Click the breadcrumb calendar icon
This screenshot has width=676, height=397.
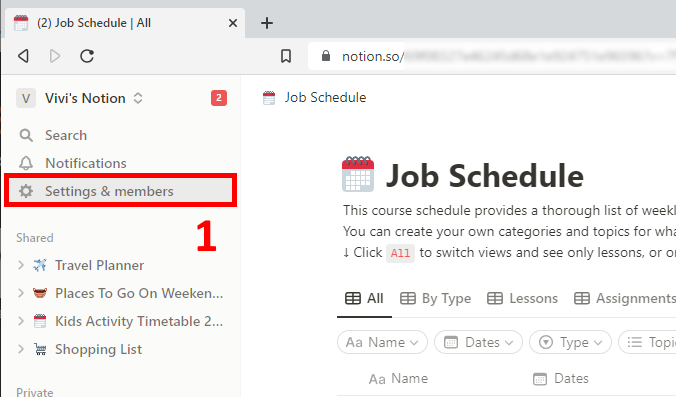tap(269, 98)
